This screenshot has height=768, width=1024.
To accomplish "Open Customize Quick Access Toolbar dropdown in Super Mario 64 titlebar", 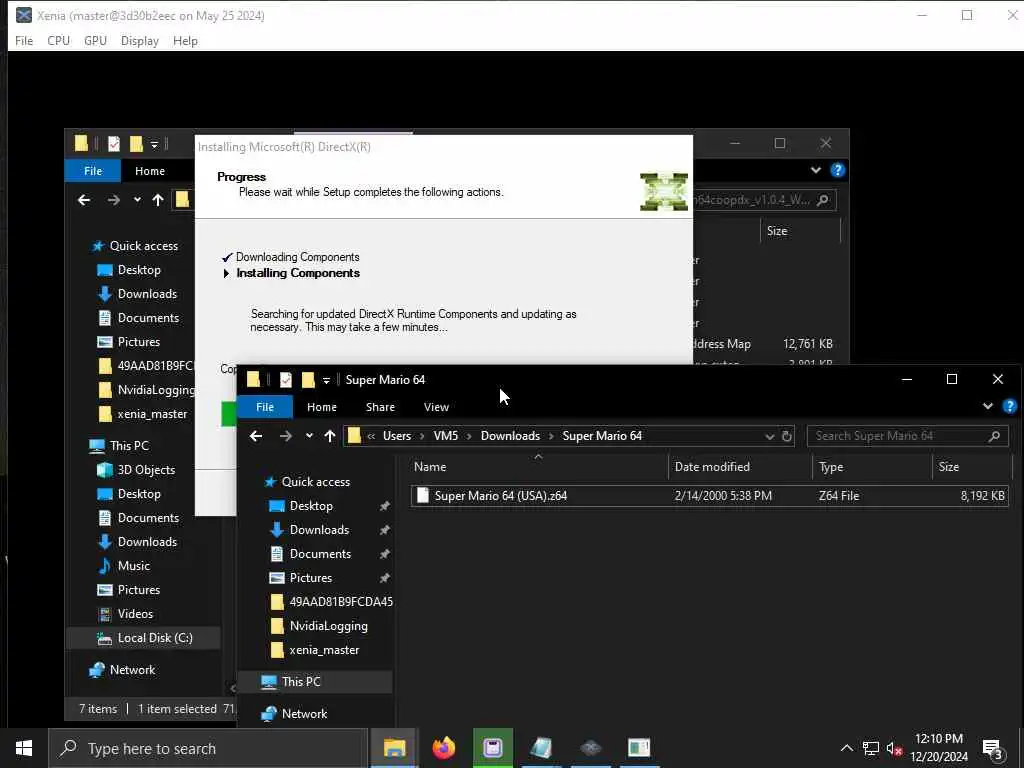I will click(326, 380).
